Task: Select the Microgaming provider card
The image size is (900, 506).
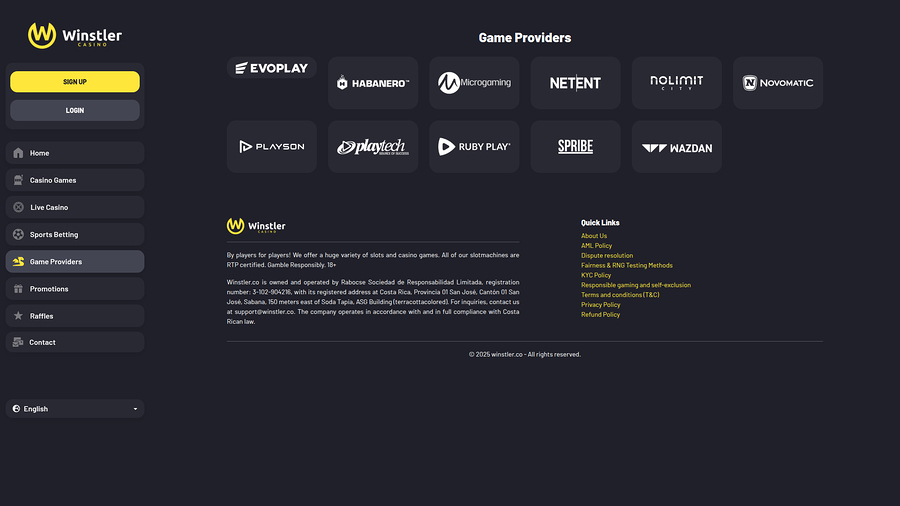Action: pos(474,83)
